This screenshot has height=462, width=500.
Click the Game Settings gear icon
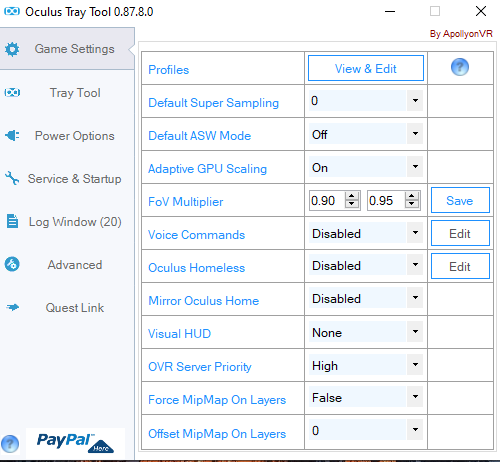12,49
